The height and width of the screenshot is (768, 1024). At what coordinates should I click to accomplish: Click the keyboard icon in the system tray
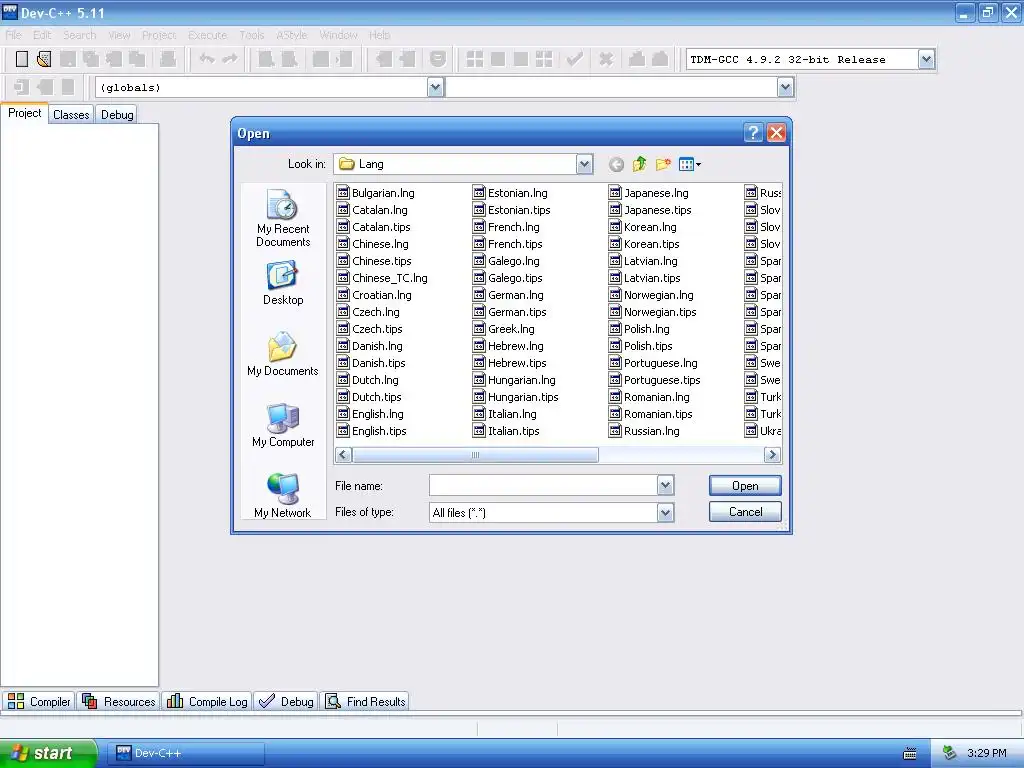910,754
